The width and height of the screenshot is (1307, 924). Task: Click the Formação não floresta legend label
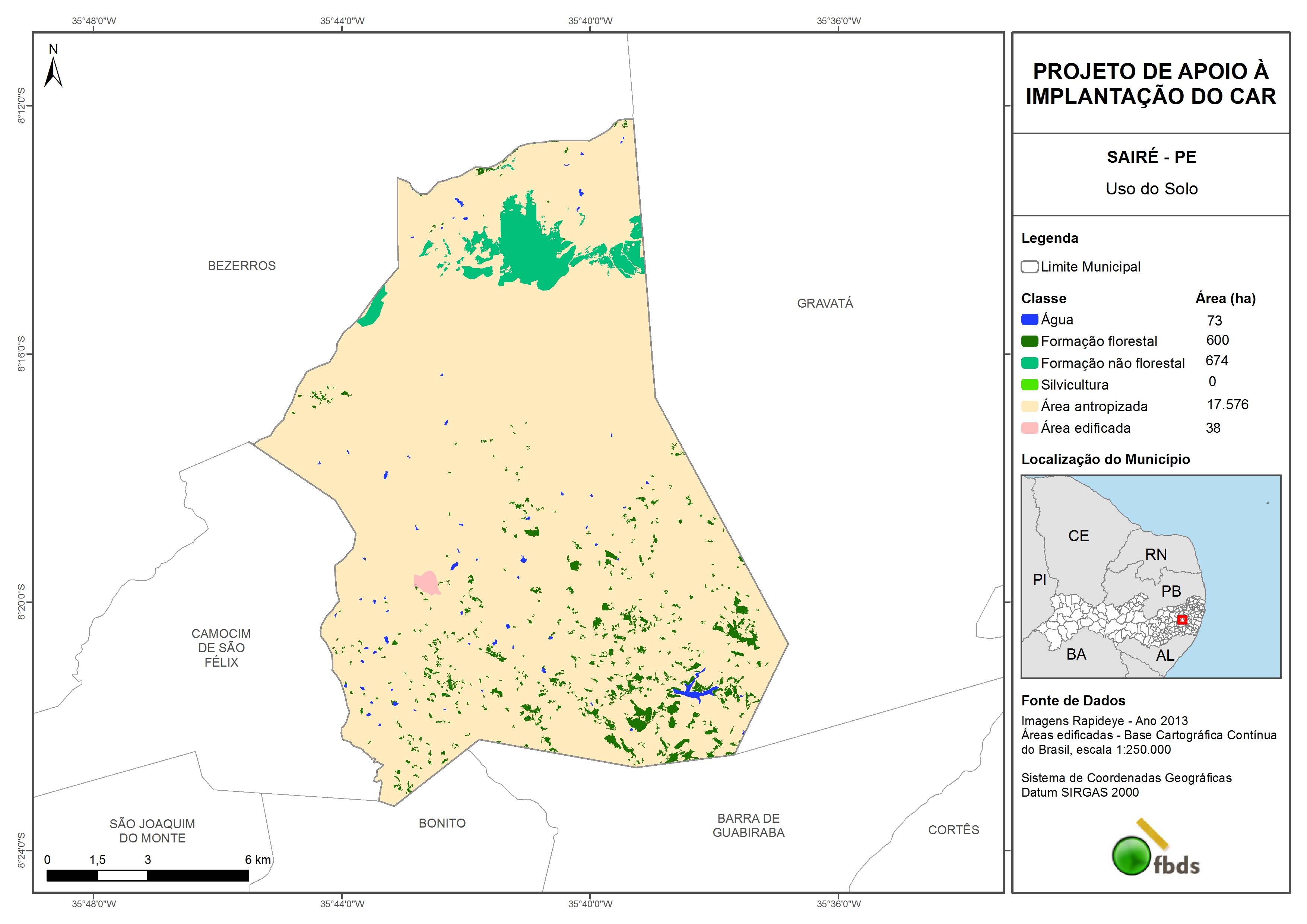(1112, 363)
